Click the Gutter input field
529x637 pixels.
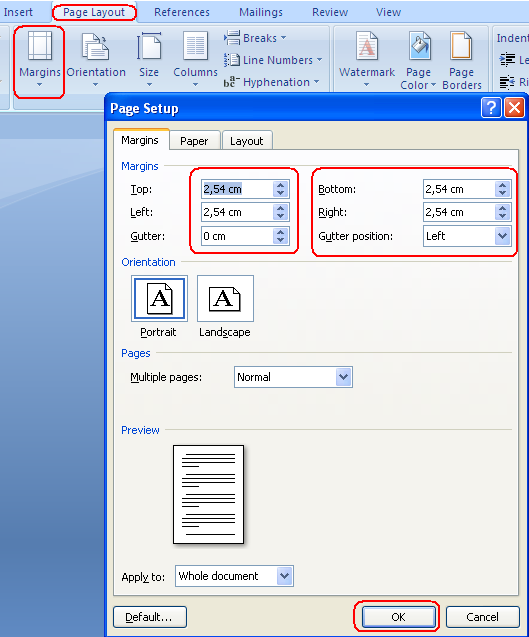pos(237,236)
